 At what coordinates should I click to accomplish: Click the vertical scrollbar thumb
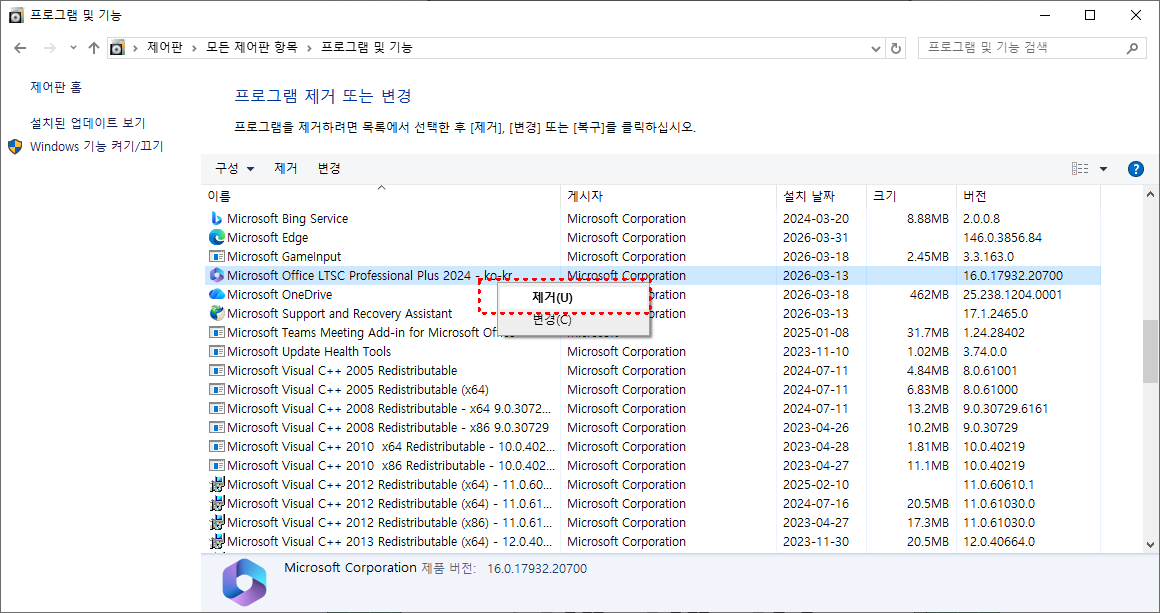(x=1150, y=351)
